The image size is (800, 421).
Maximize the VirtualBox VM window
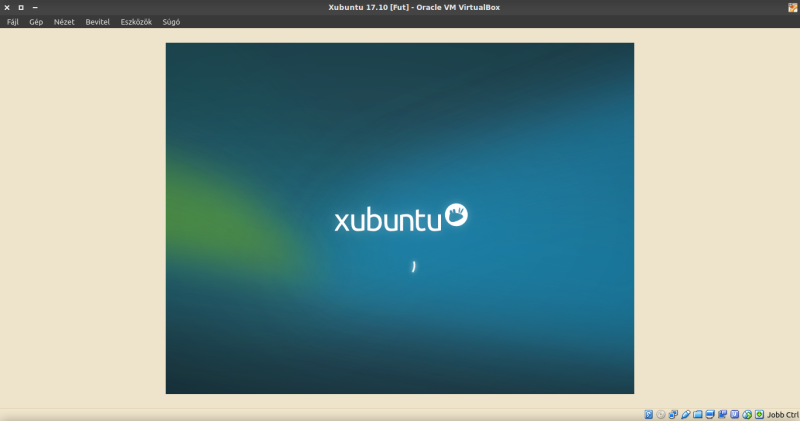click(x=21, y=7)
